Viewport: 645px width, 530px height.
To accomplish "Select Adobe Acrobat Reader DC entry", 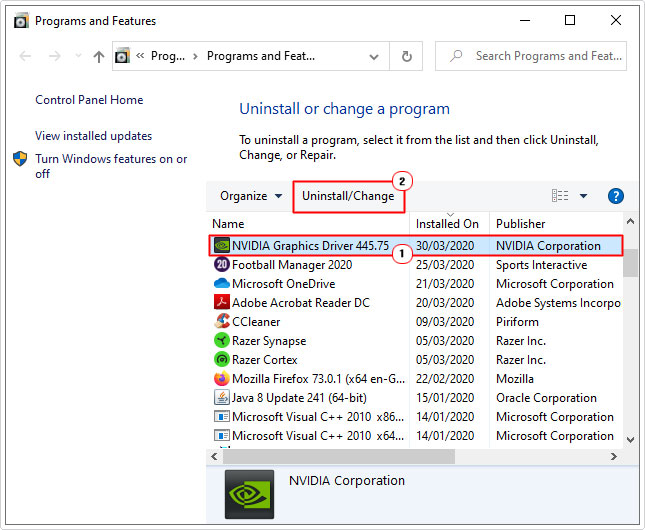I will (301, 303).
